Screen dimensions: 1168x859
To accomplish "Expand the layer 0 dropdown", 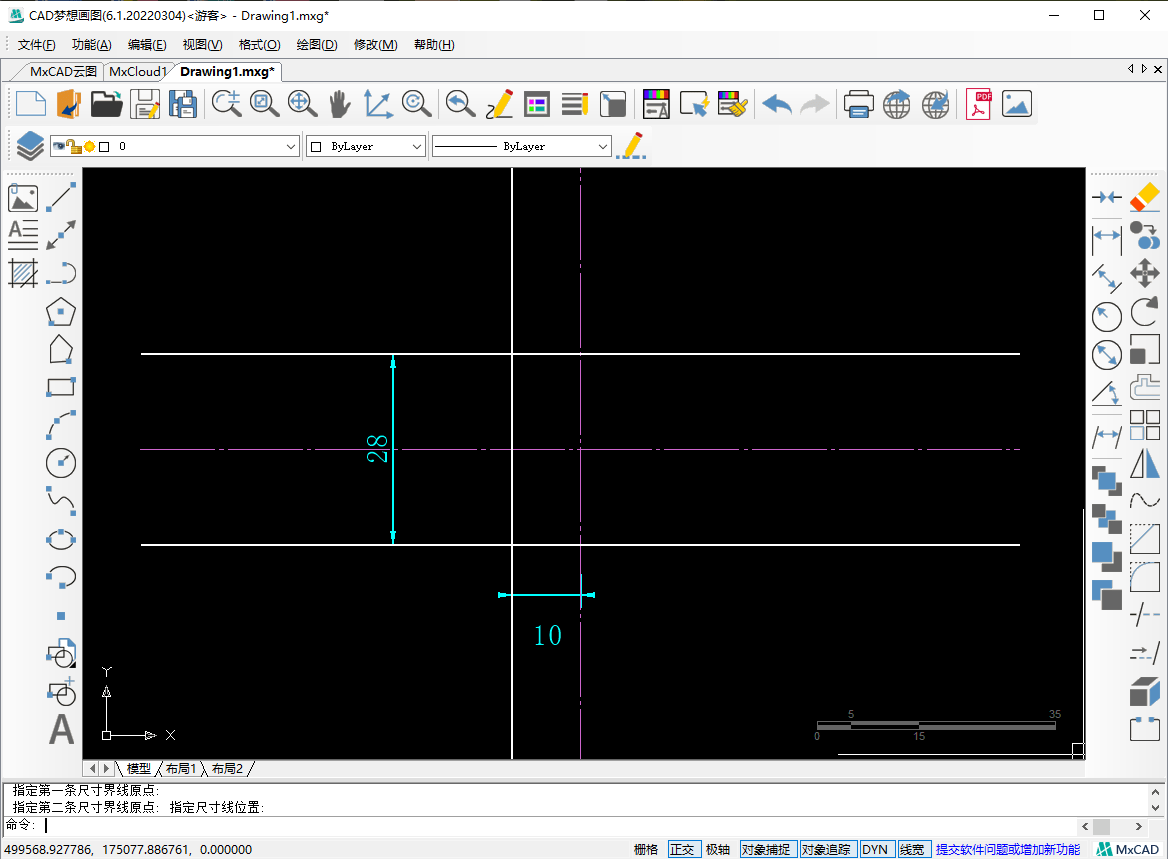I will tap(291, 147).
